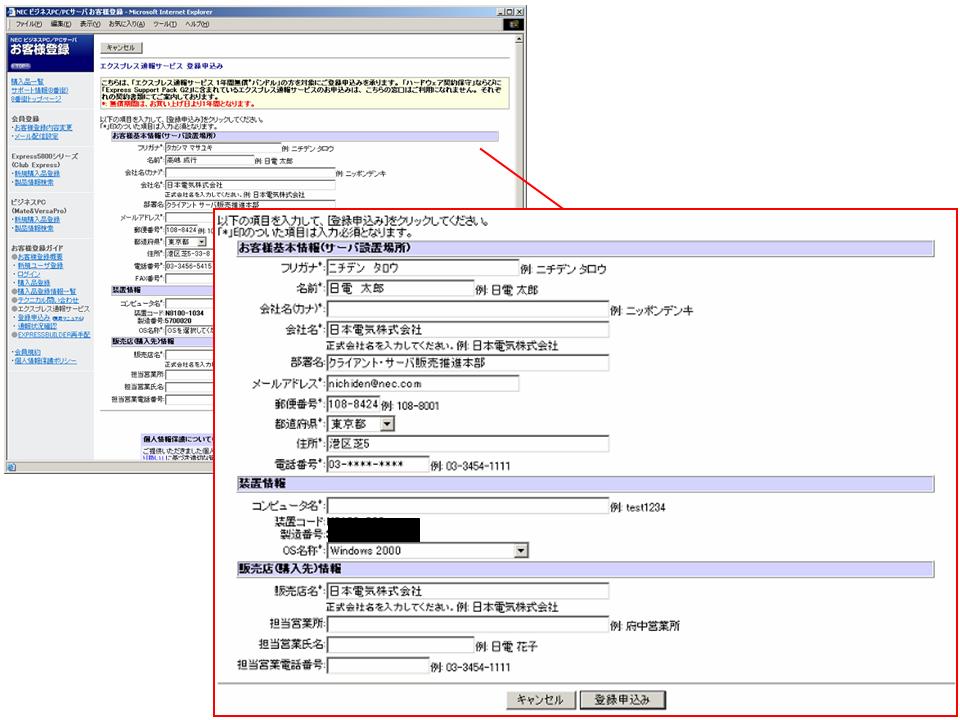The width and height of the screenshot is (960, 720).
Task: Click the browser page's vertical scrollbar up arrow
Action: click(519, 39)
